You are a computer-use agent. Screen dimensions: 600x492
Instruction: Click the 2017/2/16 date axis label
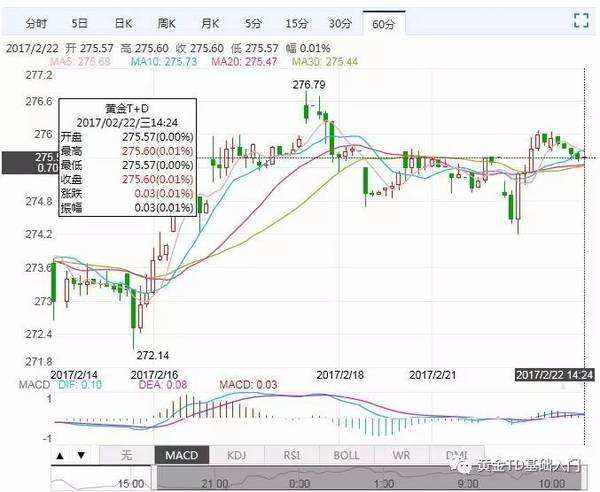point(154,375)
